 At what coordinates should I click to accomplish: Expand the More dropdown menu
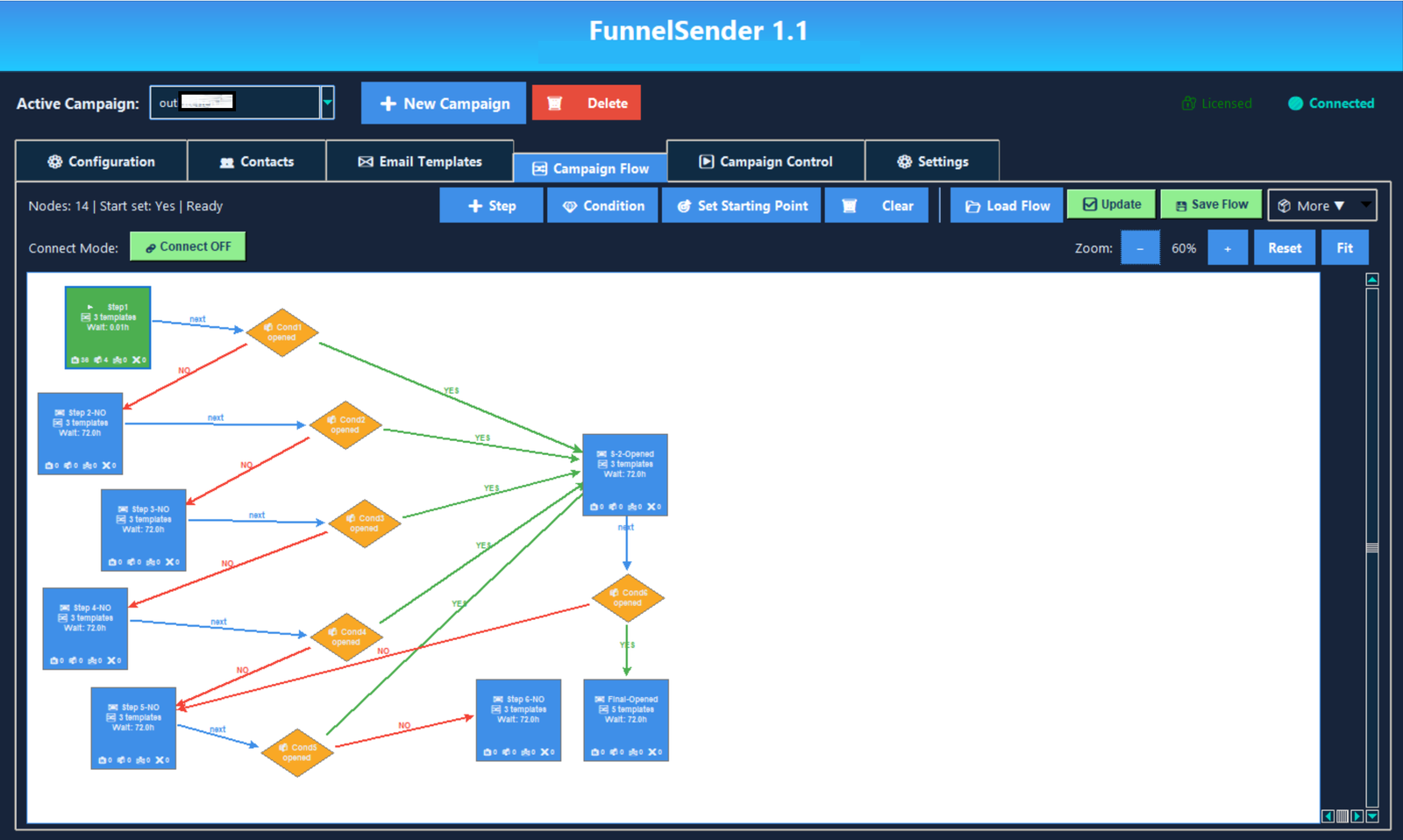point(1321,205)
